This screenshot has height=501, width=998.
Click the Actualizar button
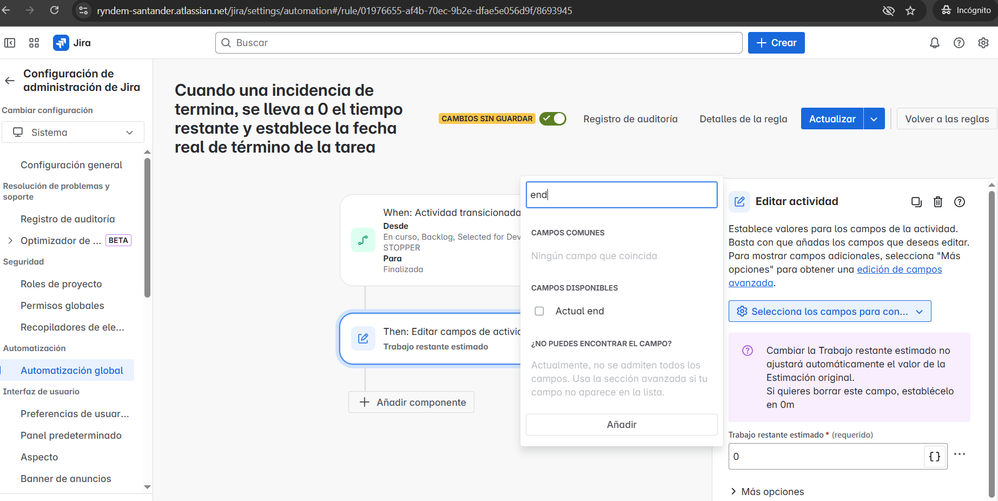[x=832, y=118]
